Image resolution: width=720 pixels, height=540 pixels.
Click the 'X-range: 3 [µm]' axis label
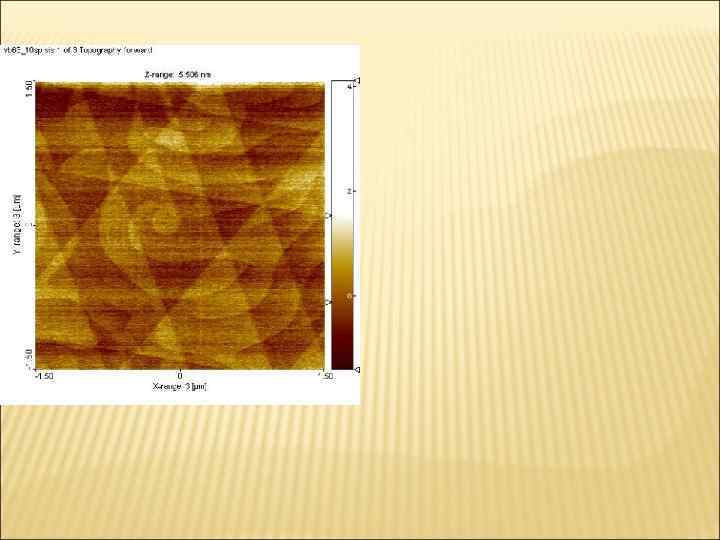[x=180, y=387]
